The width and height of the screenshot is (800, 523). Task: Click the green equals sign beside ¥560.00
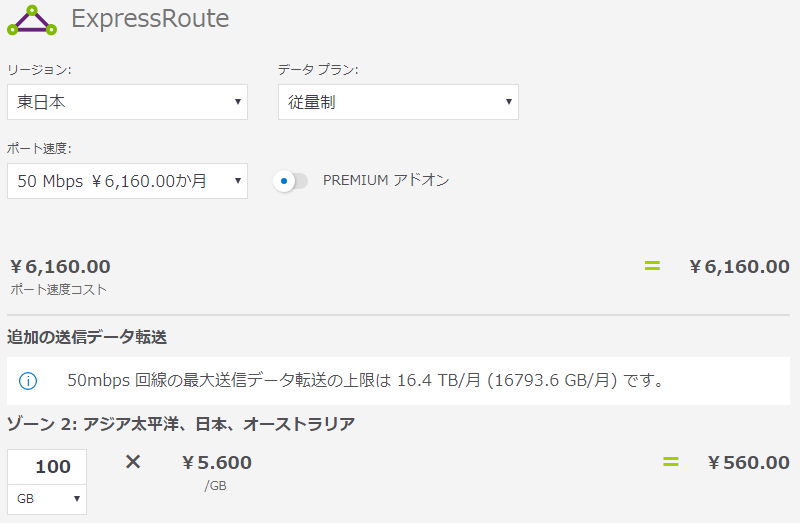click(670, 462)
